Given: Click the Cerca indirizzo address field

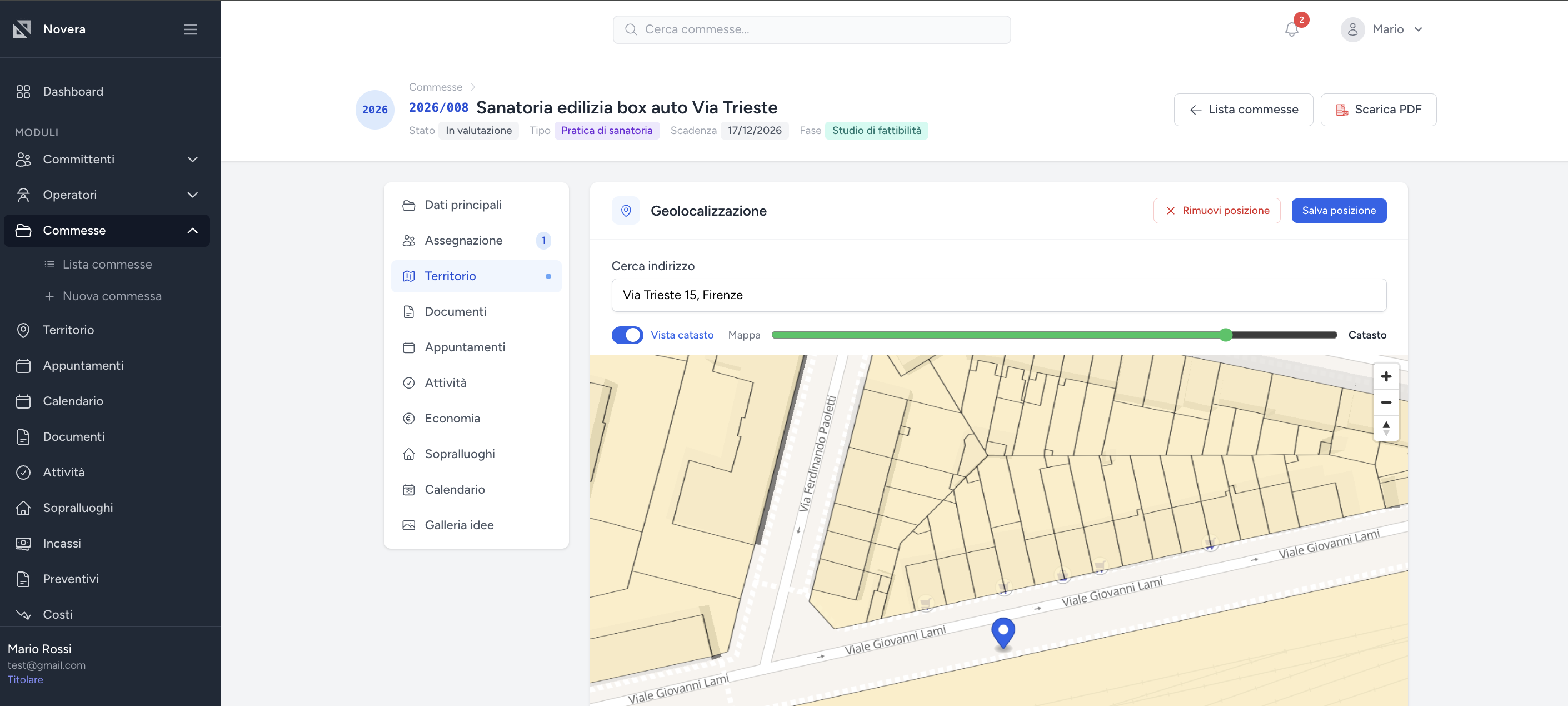Looking at the screenshot, I should coord(998,295).
